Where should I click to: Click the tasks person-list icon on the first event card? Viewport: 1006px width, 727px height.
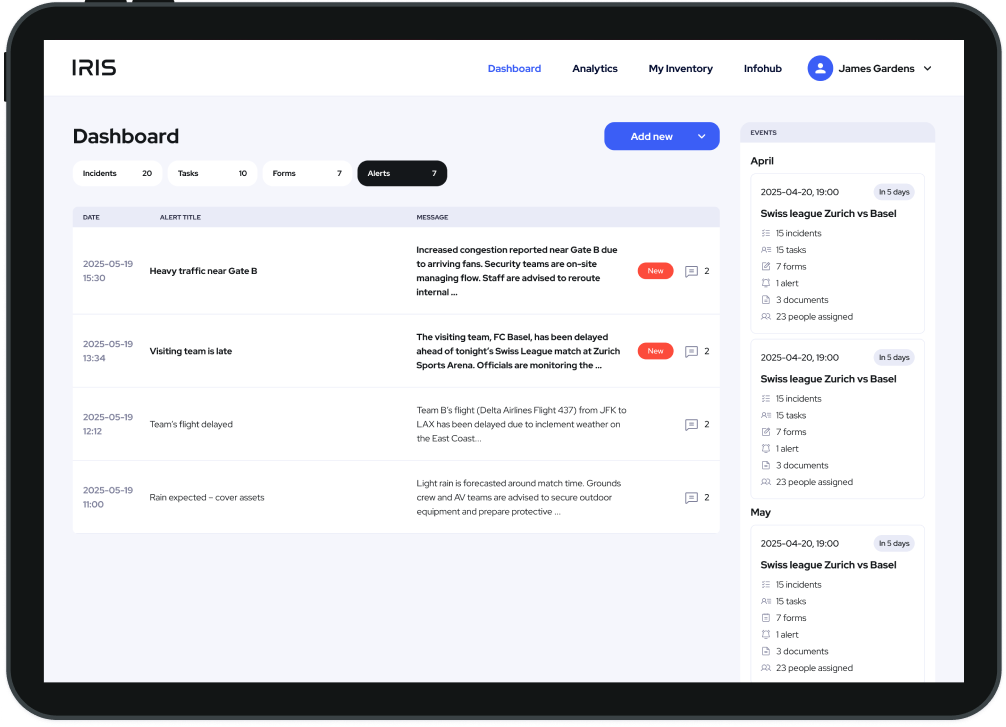(x=764, y=249)
